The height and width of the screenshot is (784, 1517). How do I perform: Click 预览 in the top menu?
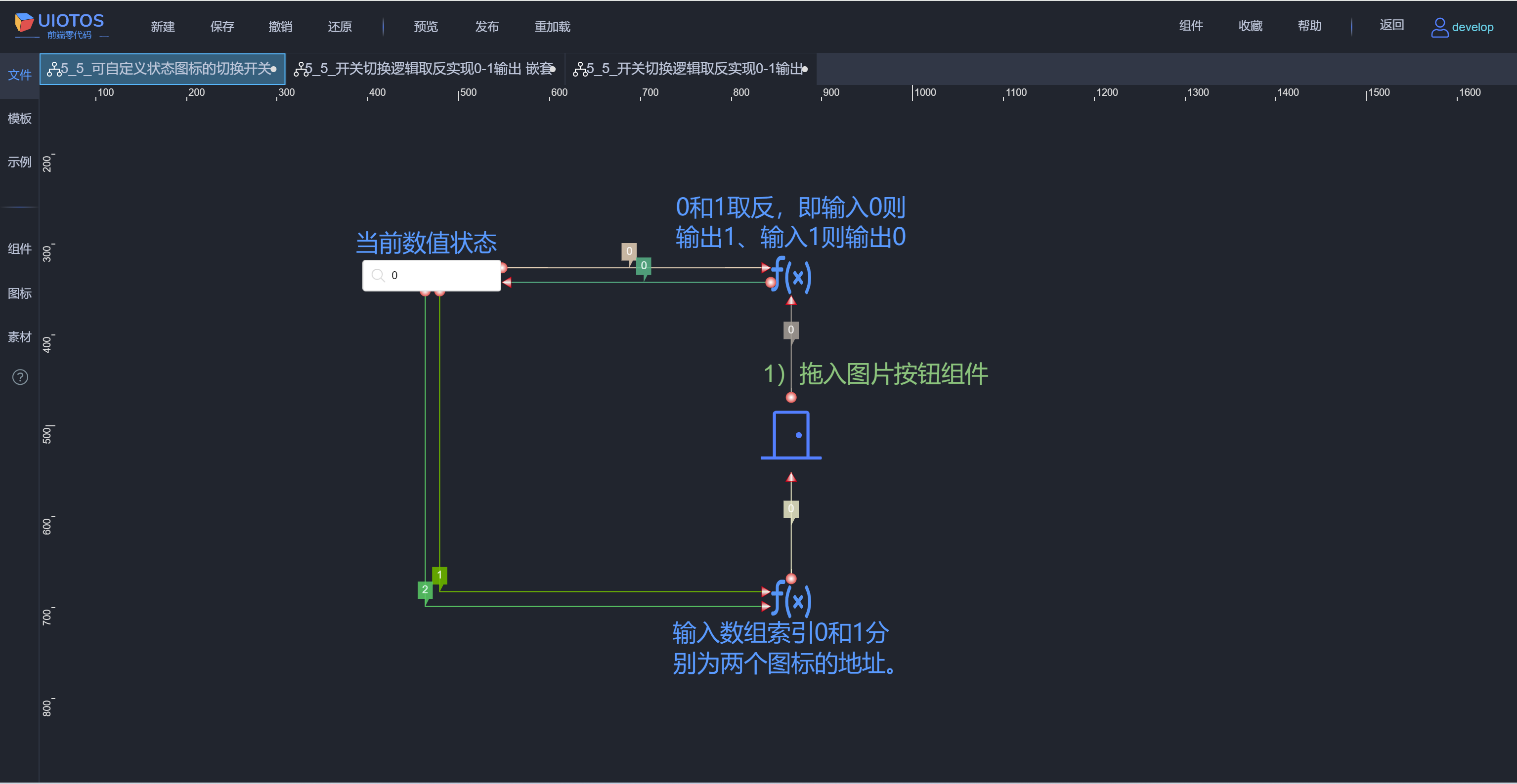pyautogui.click(x=425, y=27)
